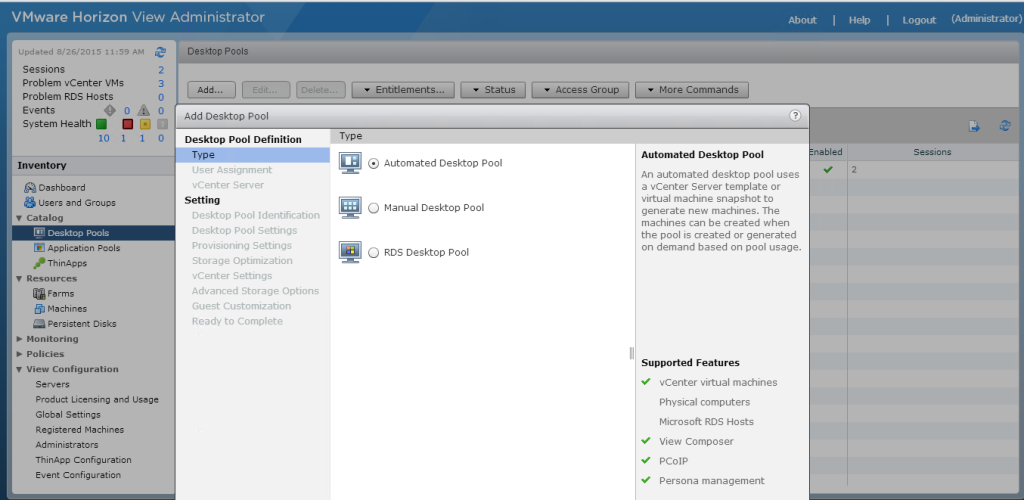Click the Events warning triangle icon
The width and height of the screenshot is (1024, 500).
[143, 110]
